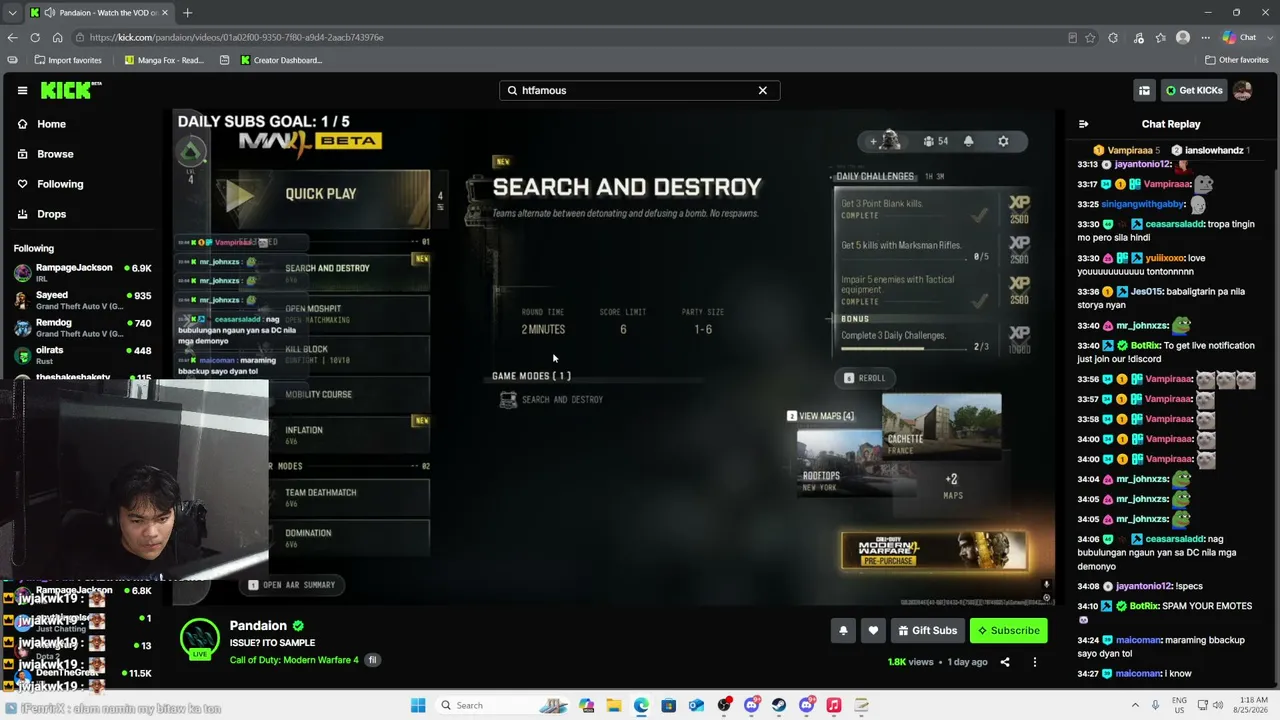Screen dimensions: 1280x720
Task: Click the fil language tag
Action: click(x=373, y=660)
